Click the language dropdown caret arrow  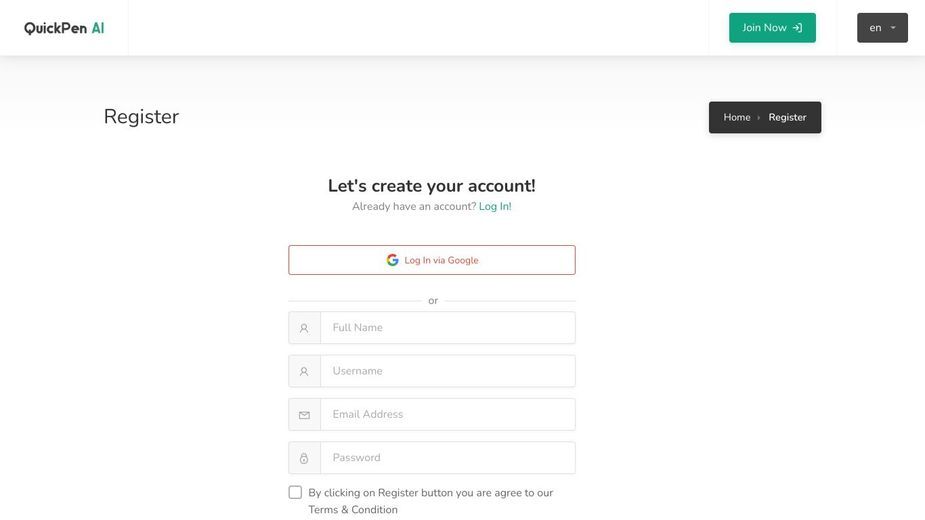(x=893, y=28)
